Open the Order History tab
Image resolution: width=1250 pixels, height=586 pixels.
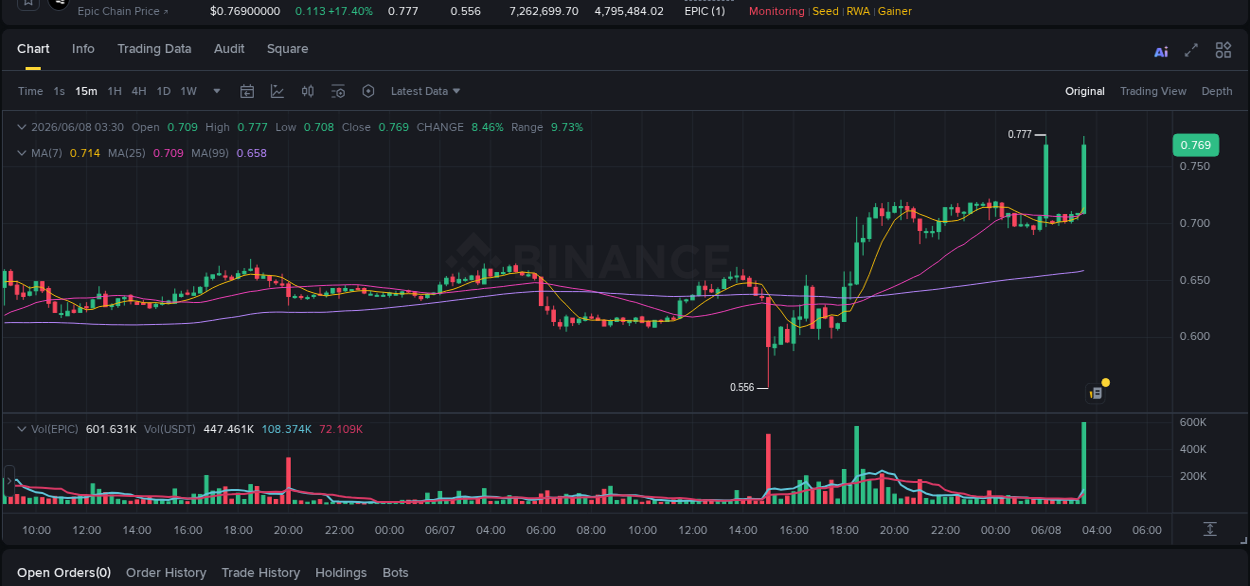click(166, 573)
